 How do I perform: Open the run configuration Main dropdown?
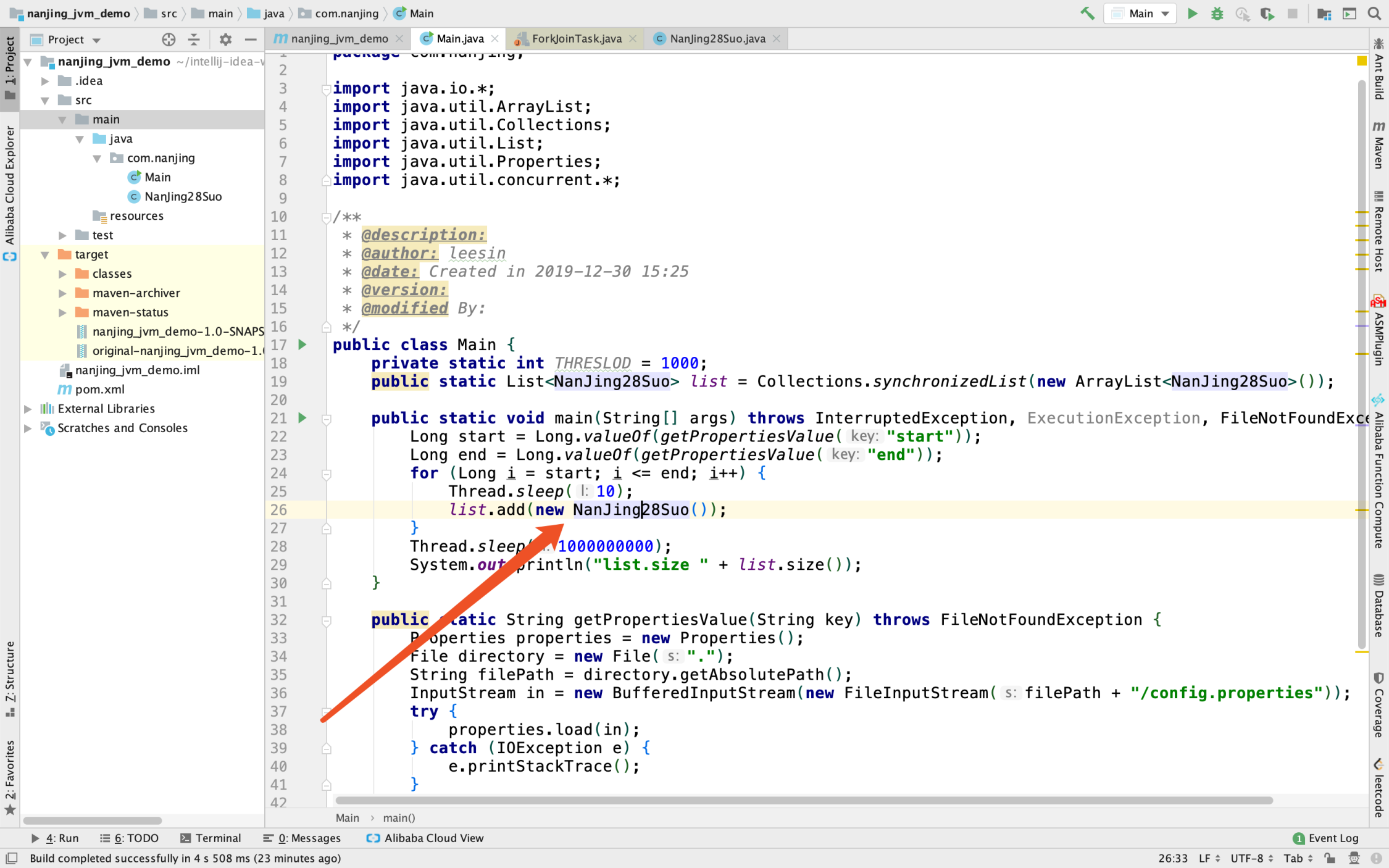[1140, 14]
